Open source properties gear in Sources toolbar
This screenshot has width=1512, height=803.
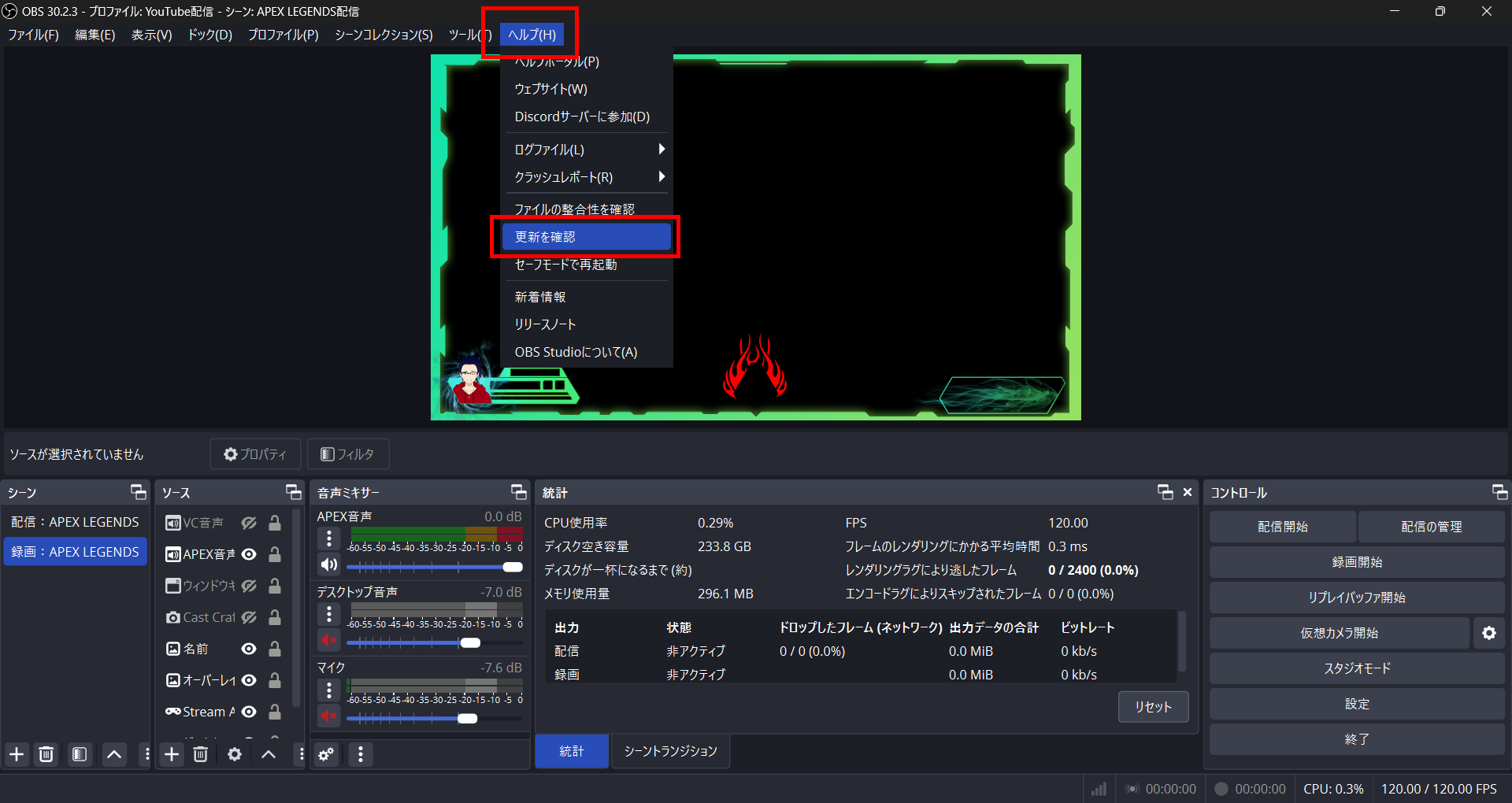(235, 754)
